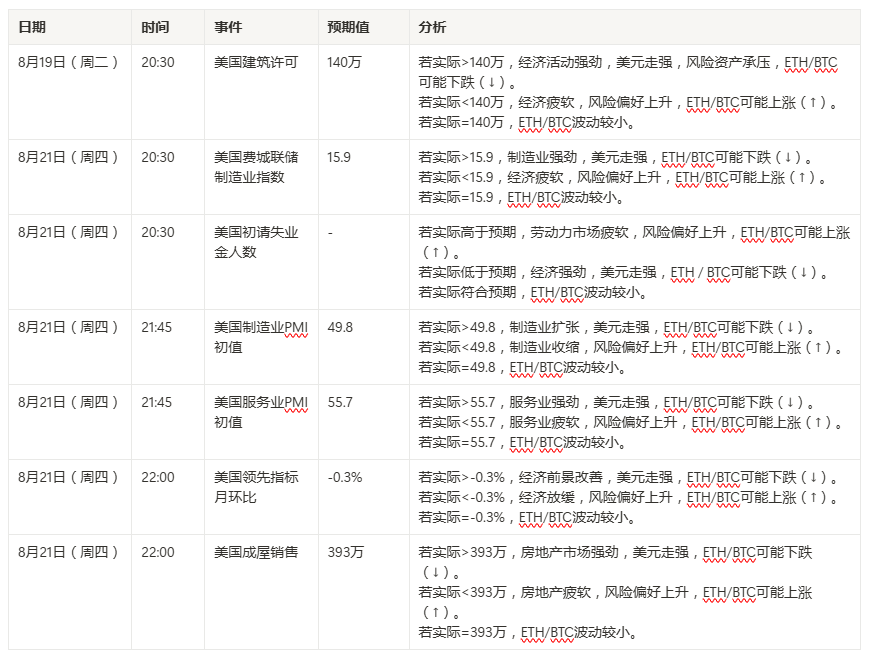Click the 美国初请失业金人数 event cell
This screenshot has width=874, height=656.
click(256, 242)
